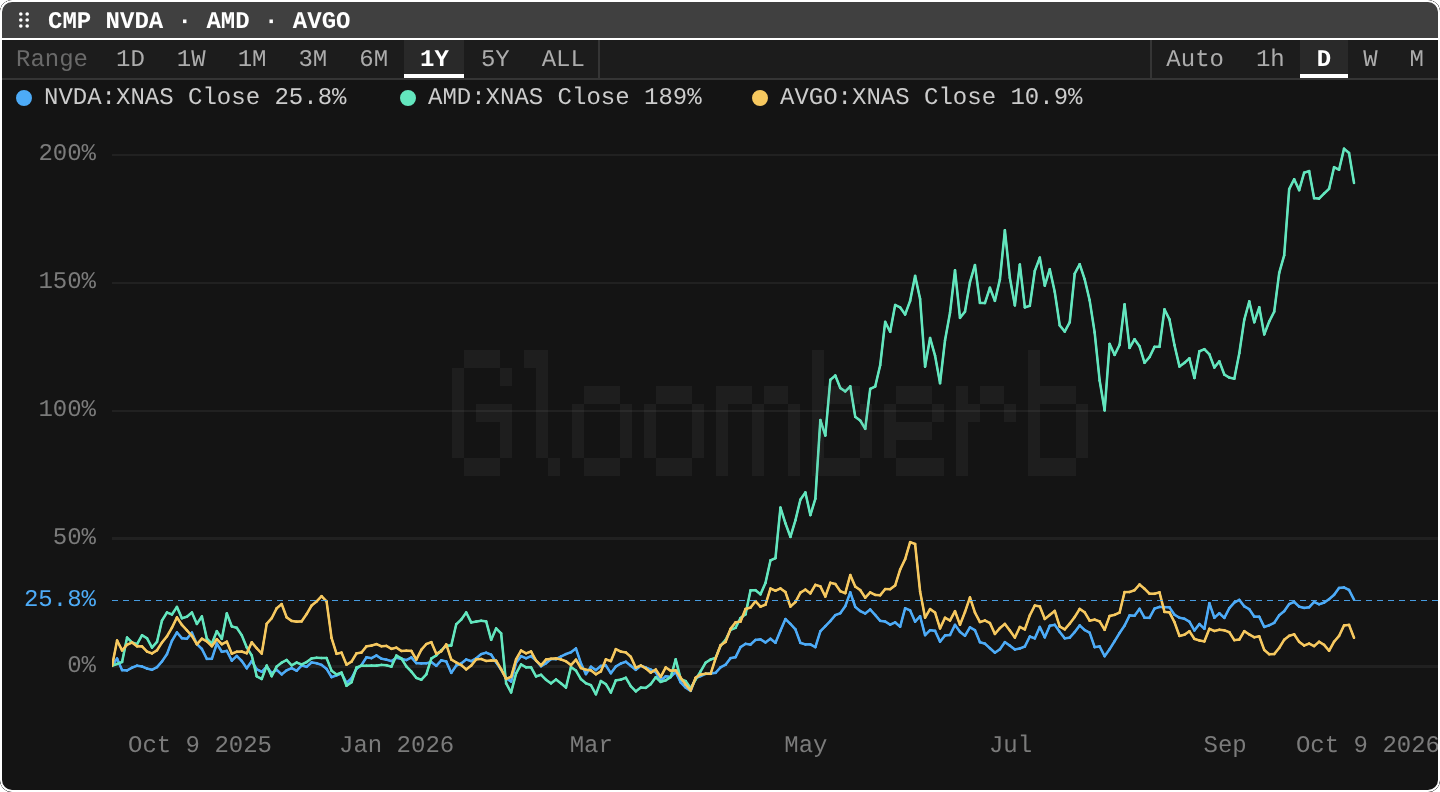The width and height of the screenshot is (1440, 792).
Task: Click the May date label
Action: click(805, 745)
